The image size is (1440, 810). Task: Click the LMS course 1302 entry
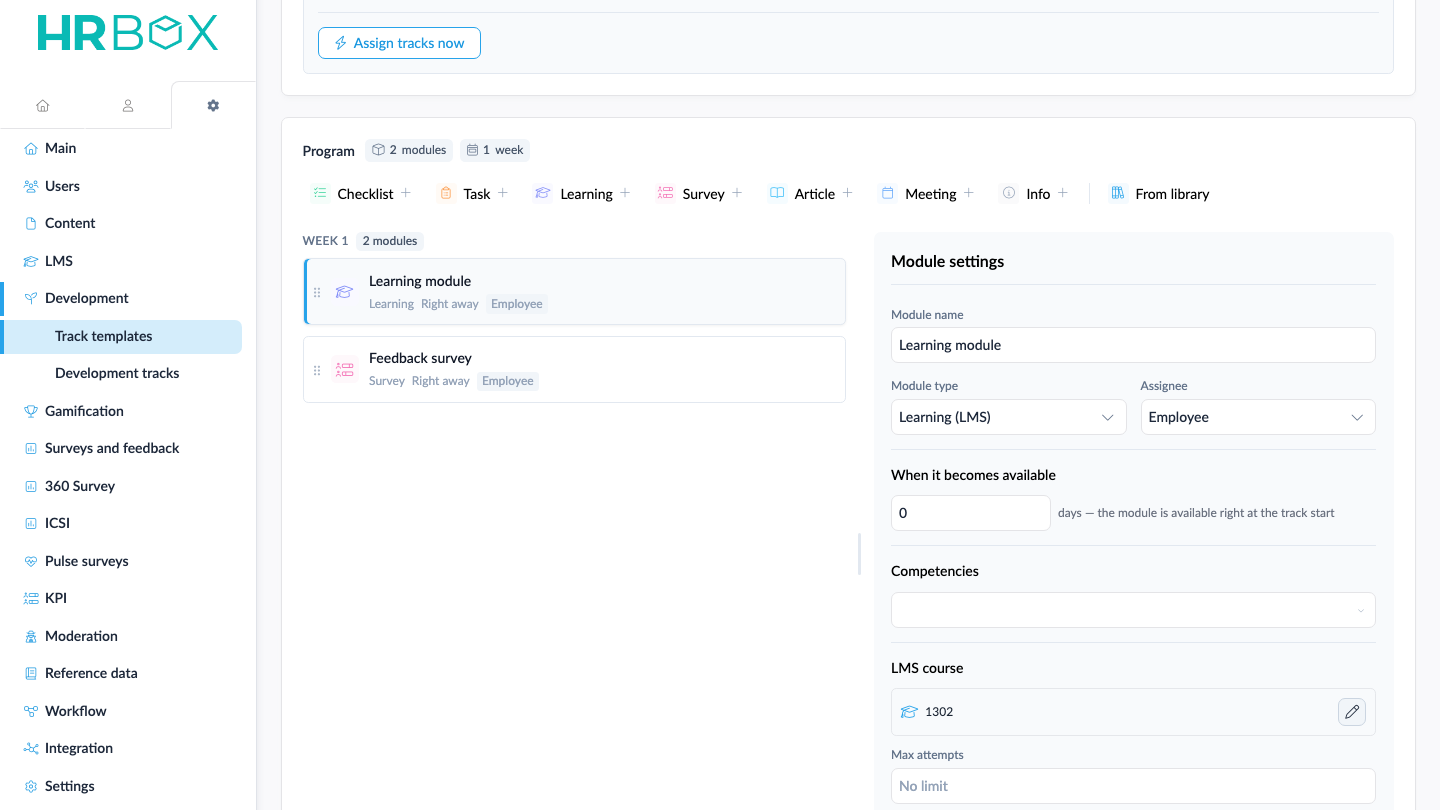1133,712
